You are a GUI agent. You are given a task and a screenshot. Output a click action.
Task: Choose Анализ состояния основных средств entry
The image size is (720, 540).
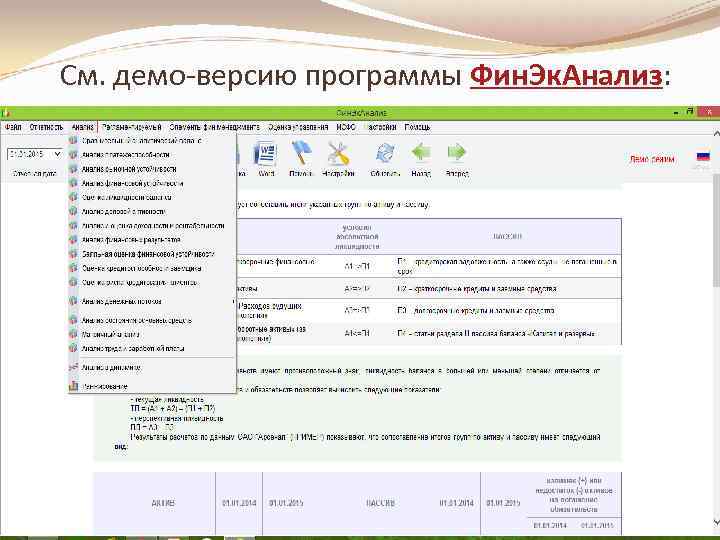click(152, 320)
